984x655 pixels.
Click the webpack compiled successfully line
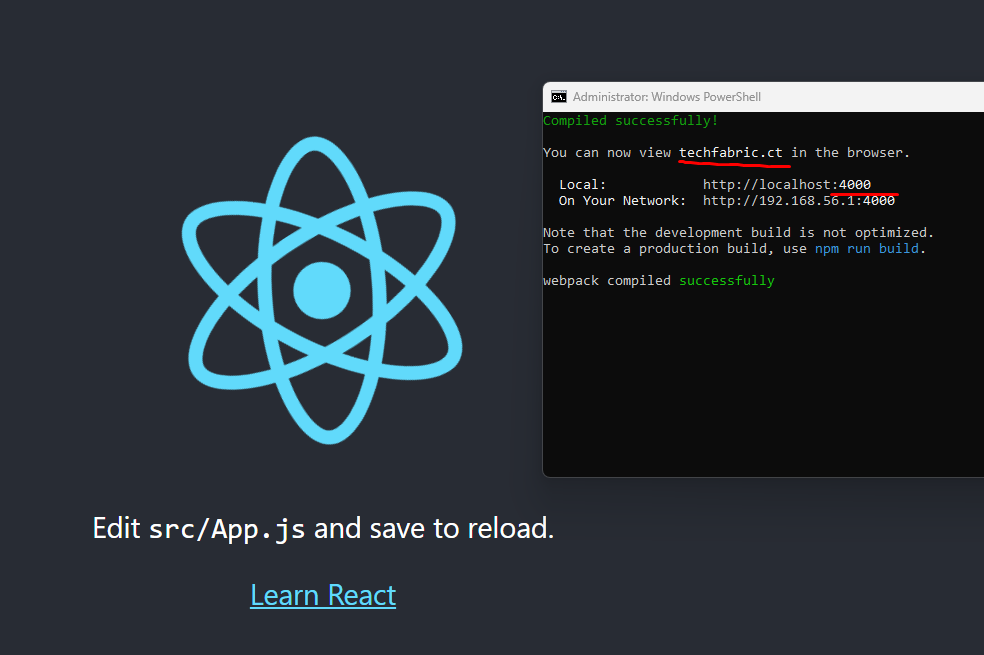pos(659,280)
